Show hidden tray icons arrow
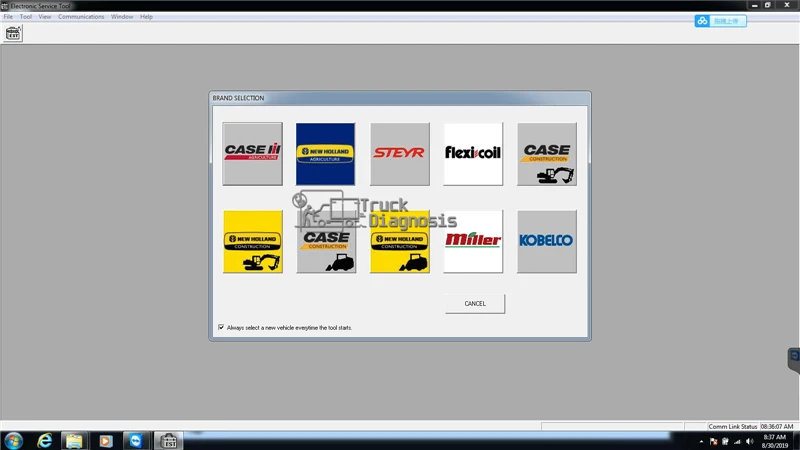Image resolution: width=800 pixels, height=450 pixels. coord(701,441)
